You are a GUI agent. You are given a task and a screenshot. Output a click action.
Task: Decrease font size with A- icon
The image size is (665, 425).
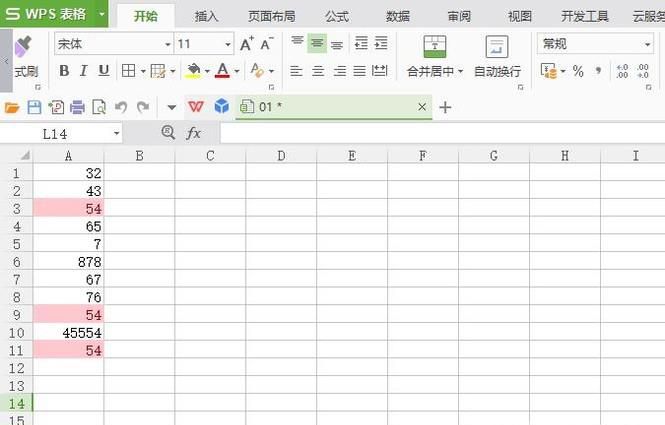pos(267,44)
